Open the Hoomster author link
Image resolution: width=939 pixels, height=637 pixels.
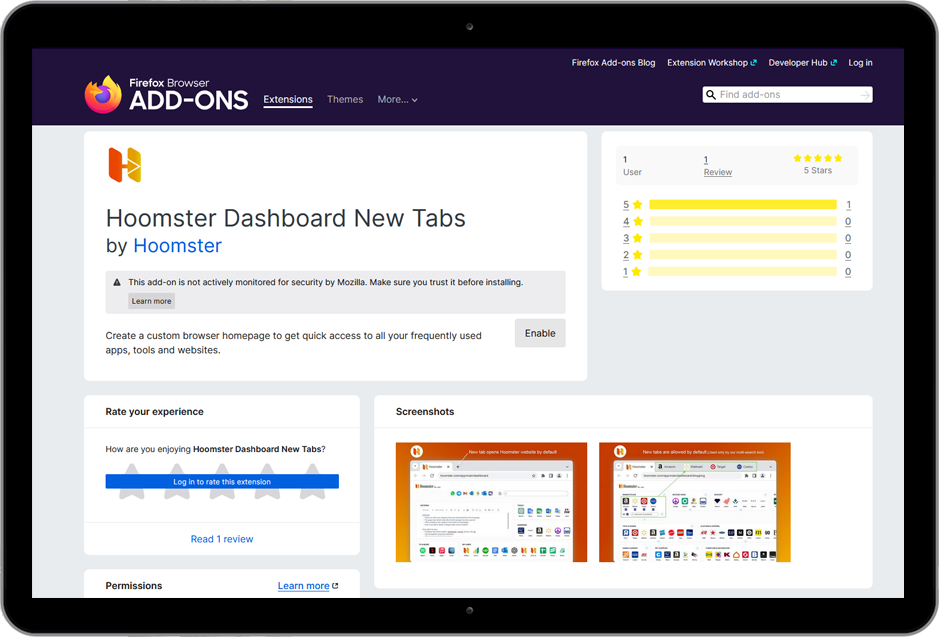coord(177,245)
